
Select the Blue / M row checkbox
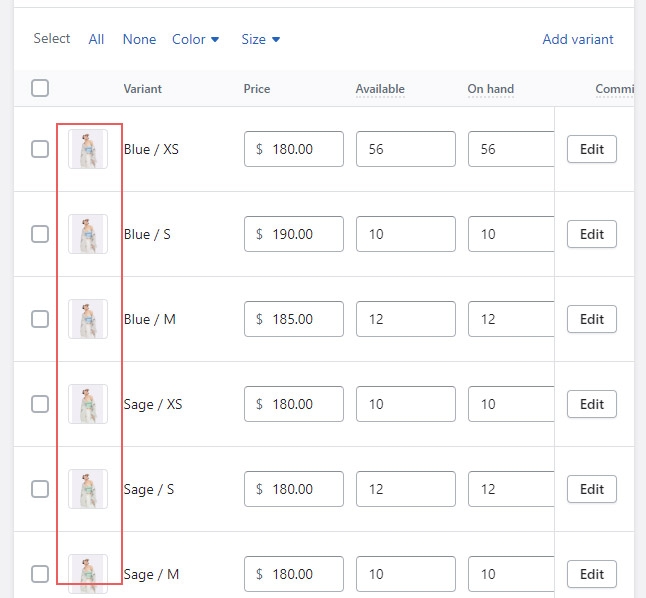coord(40,319)
